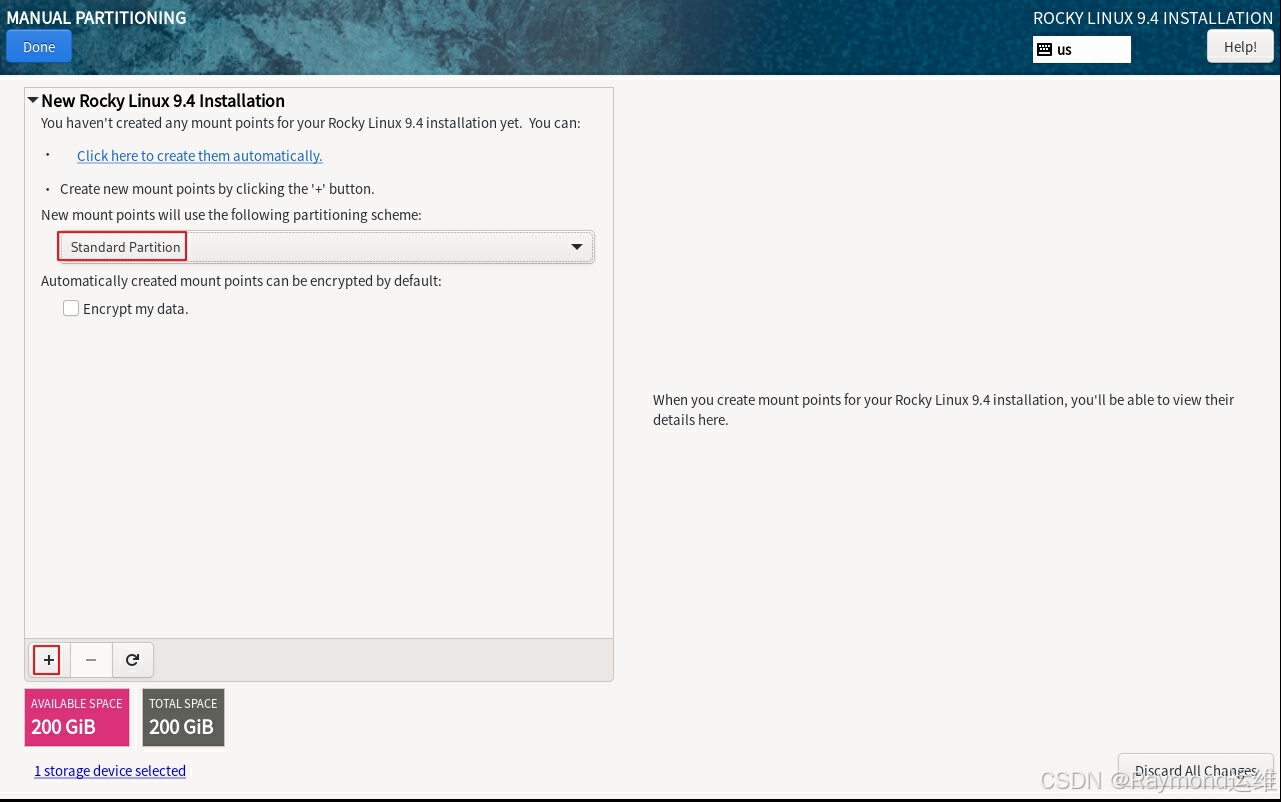Viewport: 1281px width, 802px height.
Task: Click the MANUAL PARTITIONING title text
Action: coord(96,17)
